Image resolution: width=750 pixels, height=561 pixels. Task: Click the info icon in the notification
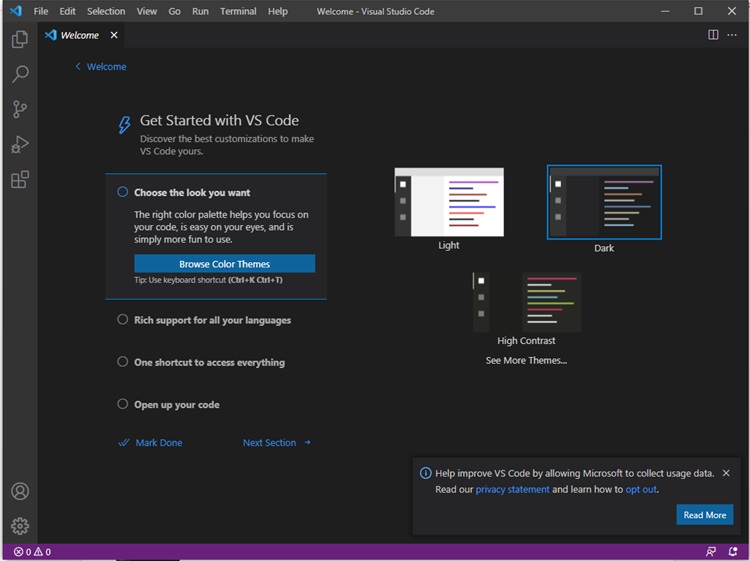click(425, 473)
